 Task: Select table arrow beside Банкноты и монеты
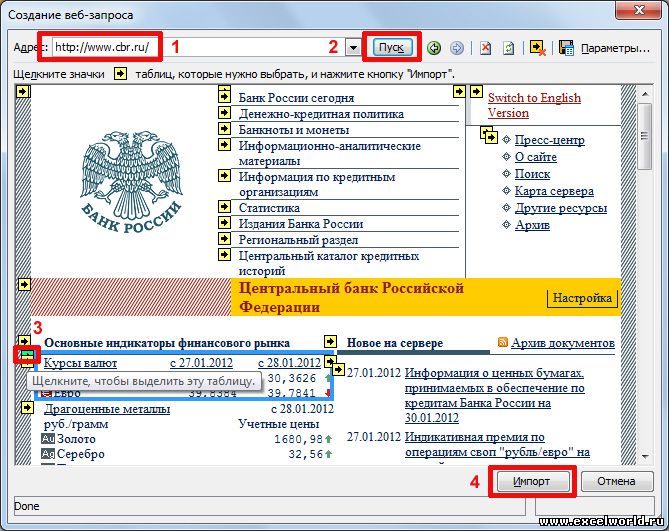[x=224, y=128]
